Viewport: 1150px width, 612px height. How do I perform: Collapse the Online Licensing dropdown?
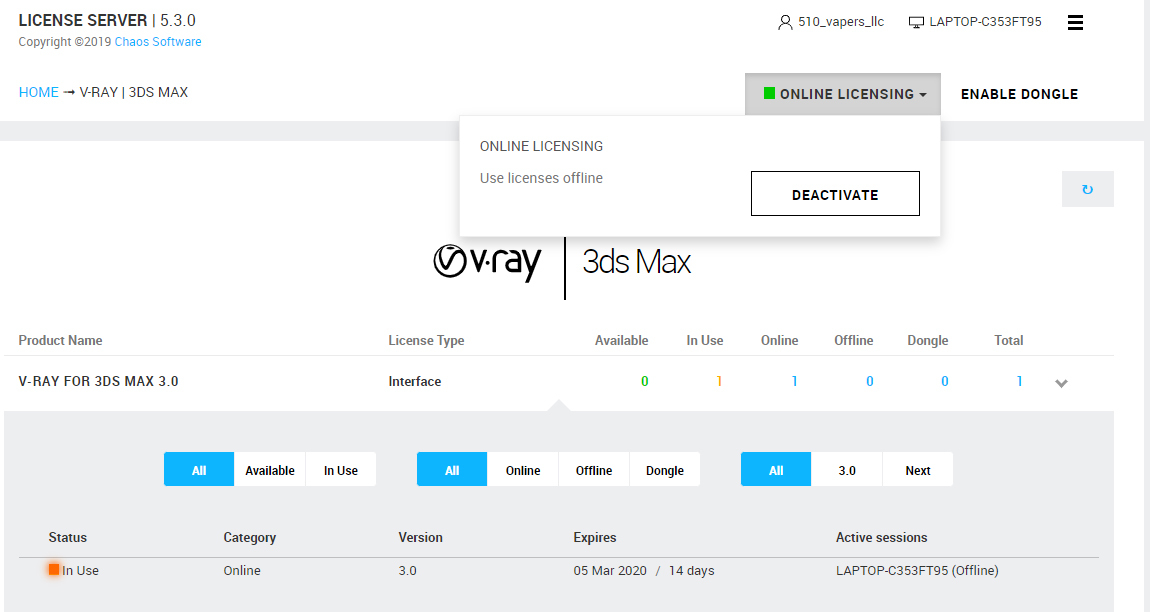[x=843, y=94]
